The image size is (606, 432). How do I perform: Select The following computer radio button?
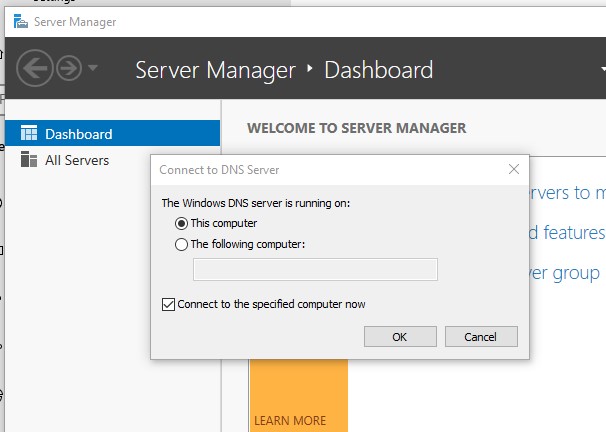181,244
